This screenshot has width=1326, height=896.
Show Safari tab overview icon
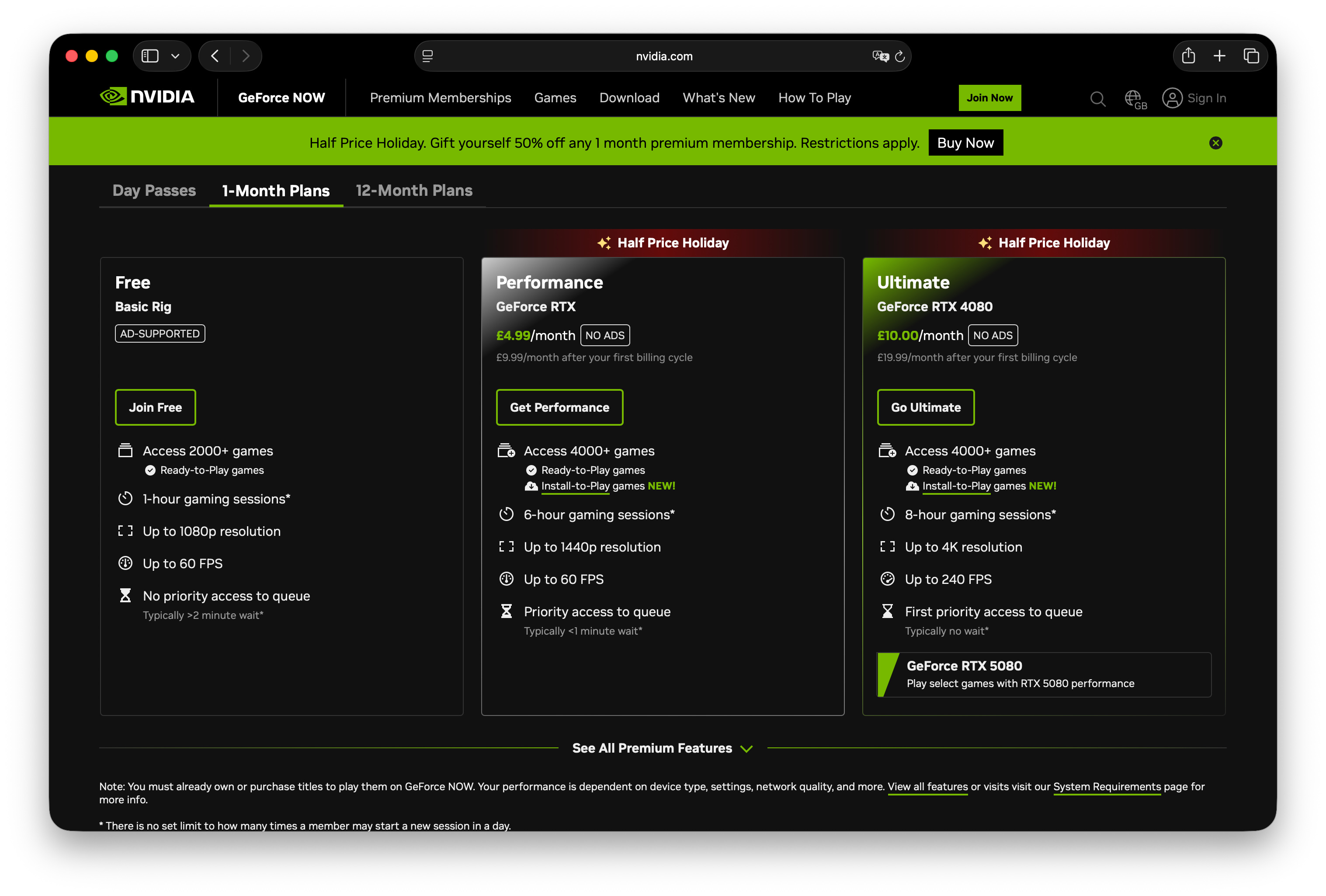coord(1251,56)
